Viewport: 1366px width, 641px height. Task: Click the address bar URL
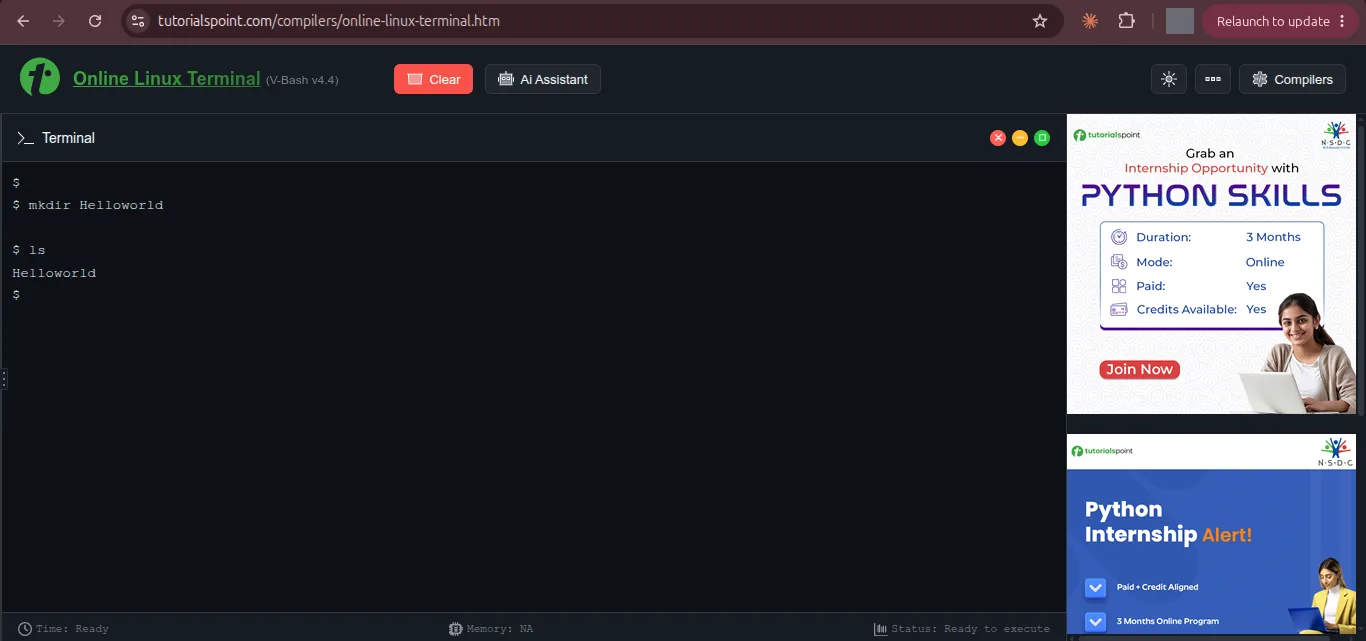pyautogui.click(x=329, y=21)
